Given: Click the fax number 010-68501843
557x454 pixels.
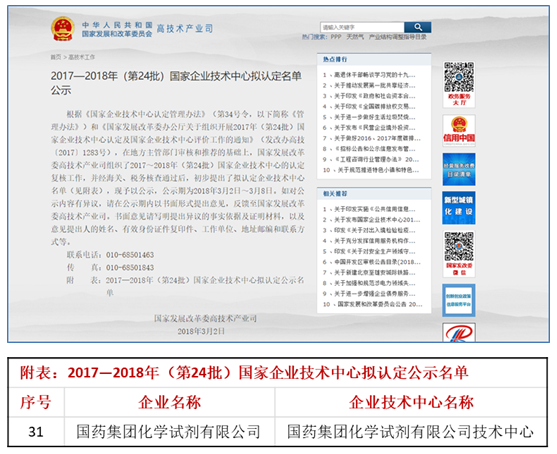Looking at the screenshot, I should point(130,267).
